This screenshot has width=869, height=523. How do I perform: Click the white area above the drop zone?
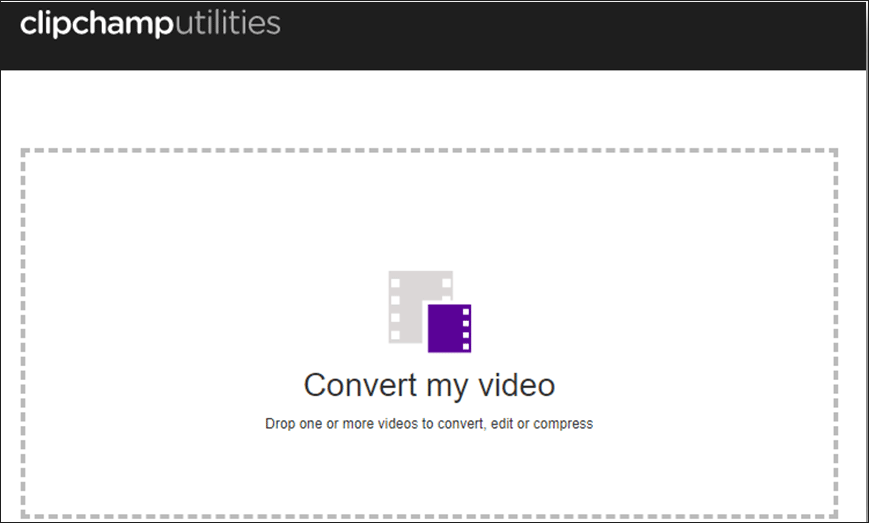tap(429, 110)
